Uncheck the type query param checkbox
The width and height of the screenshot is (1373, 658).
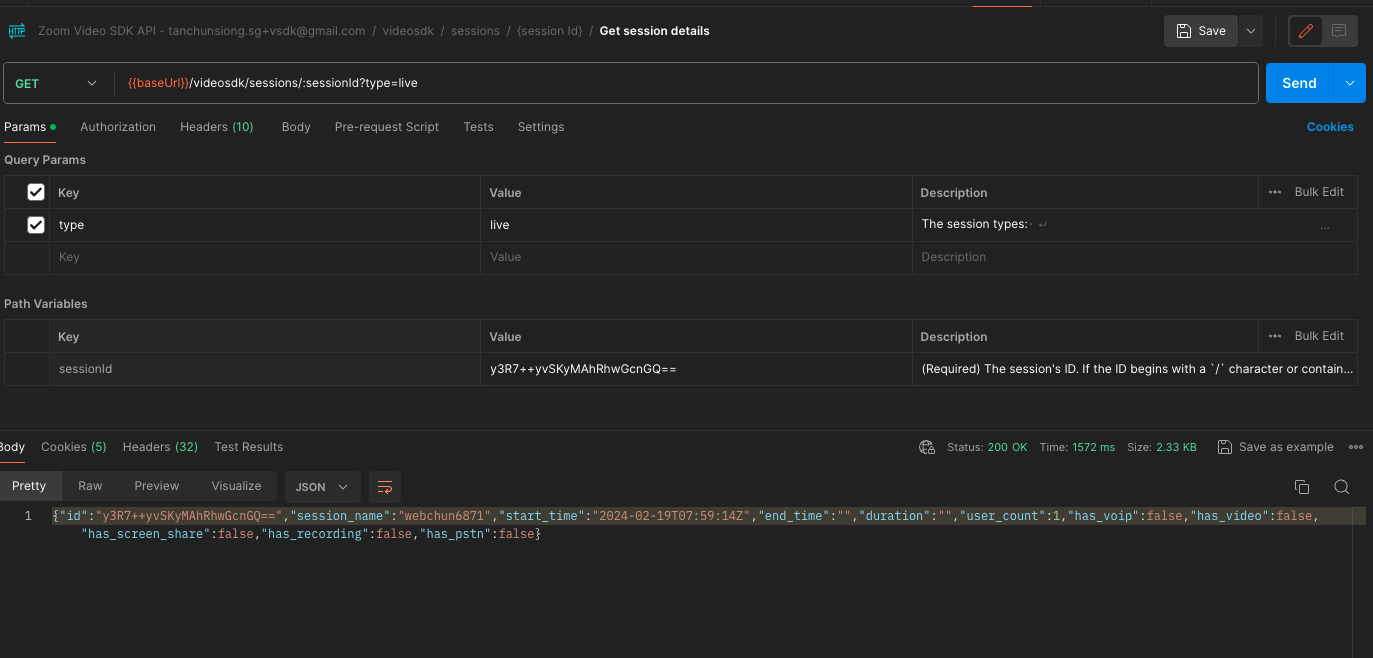click(36, 225)
